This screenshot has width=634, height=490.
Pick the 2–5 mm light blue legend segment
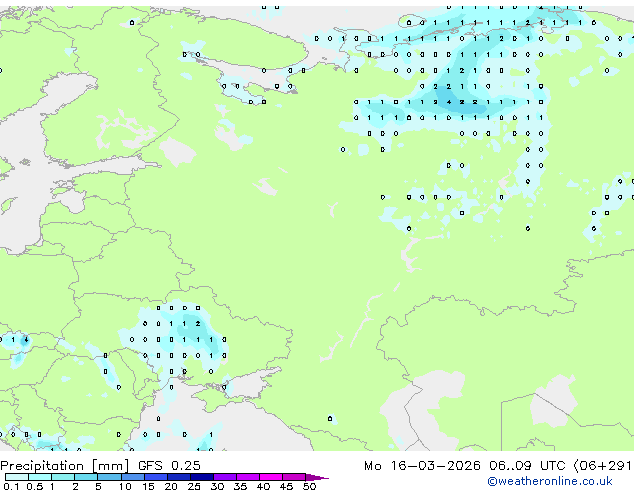[x=86, y=477]
